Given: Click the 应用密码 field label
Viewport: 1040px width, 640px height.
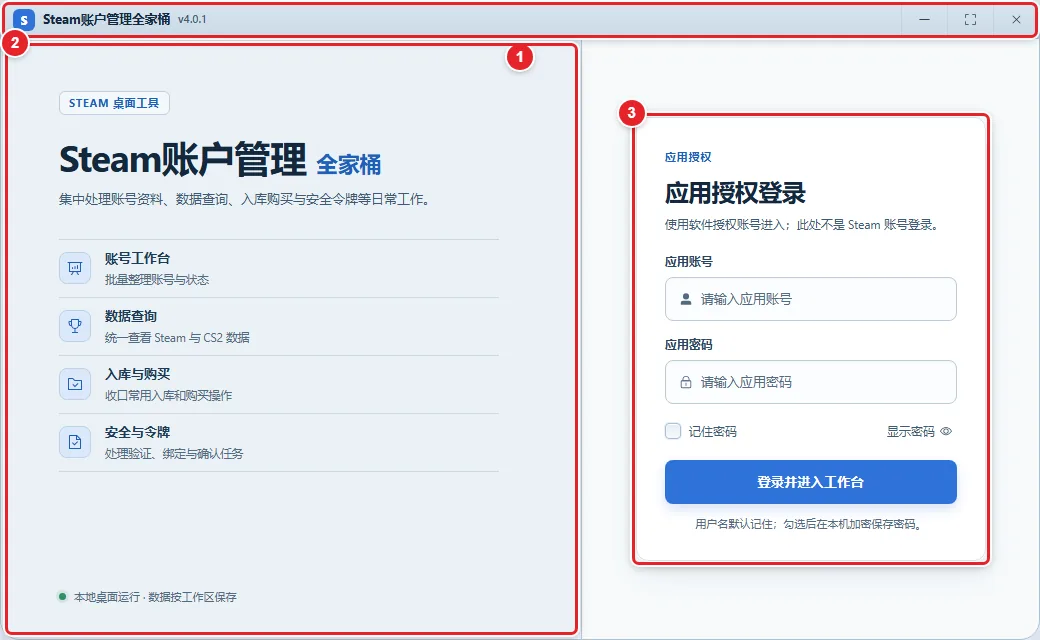Looking at the screenshot, I should (x=688, y=345).
